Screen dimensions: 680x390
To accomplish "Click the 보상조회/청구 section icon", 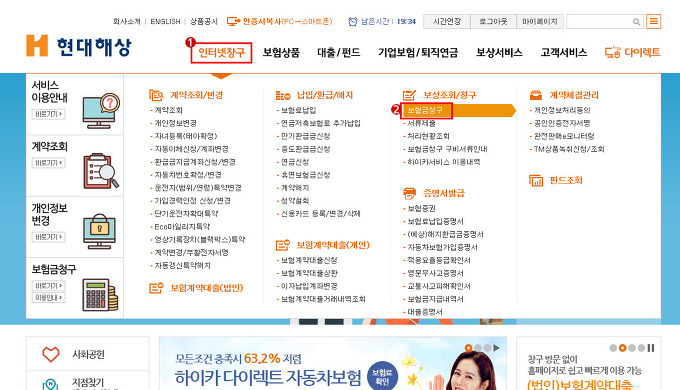I will [409, 95].
